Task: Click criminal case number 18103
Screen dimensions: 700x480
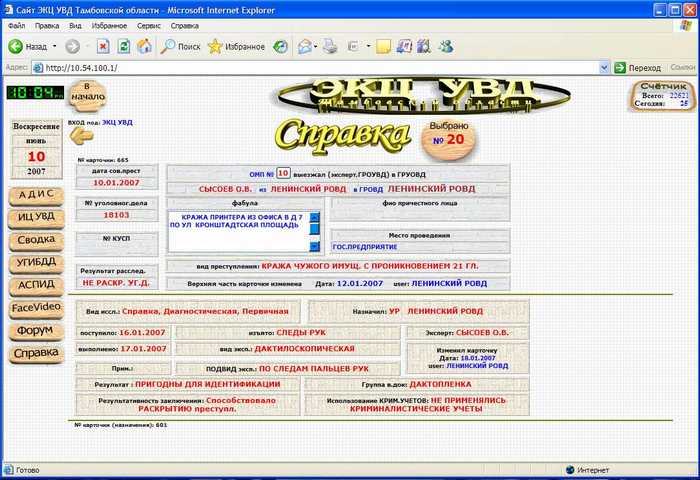Action: 116,215
